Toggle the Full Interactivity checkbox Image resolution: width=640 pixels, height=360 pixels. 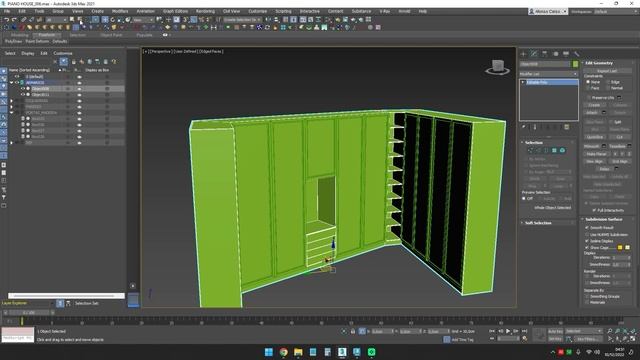coord(594,210)
